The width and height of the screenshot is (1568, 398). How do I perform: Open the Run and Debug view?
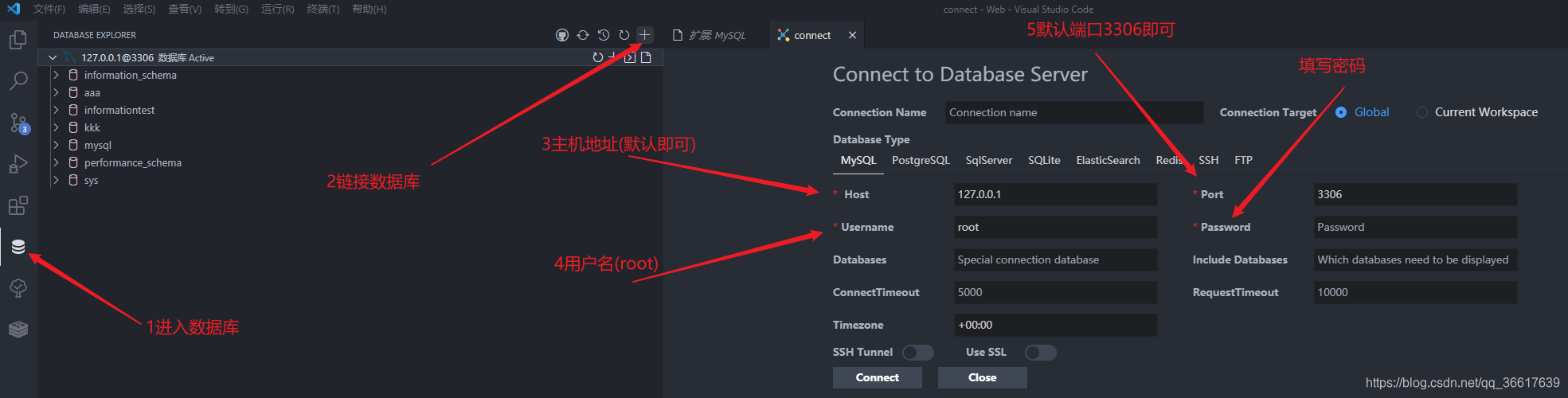click(18, 164)
